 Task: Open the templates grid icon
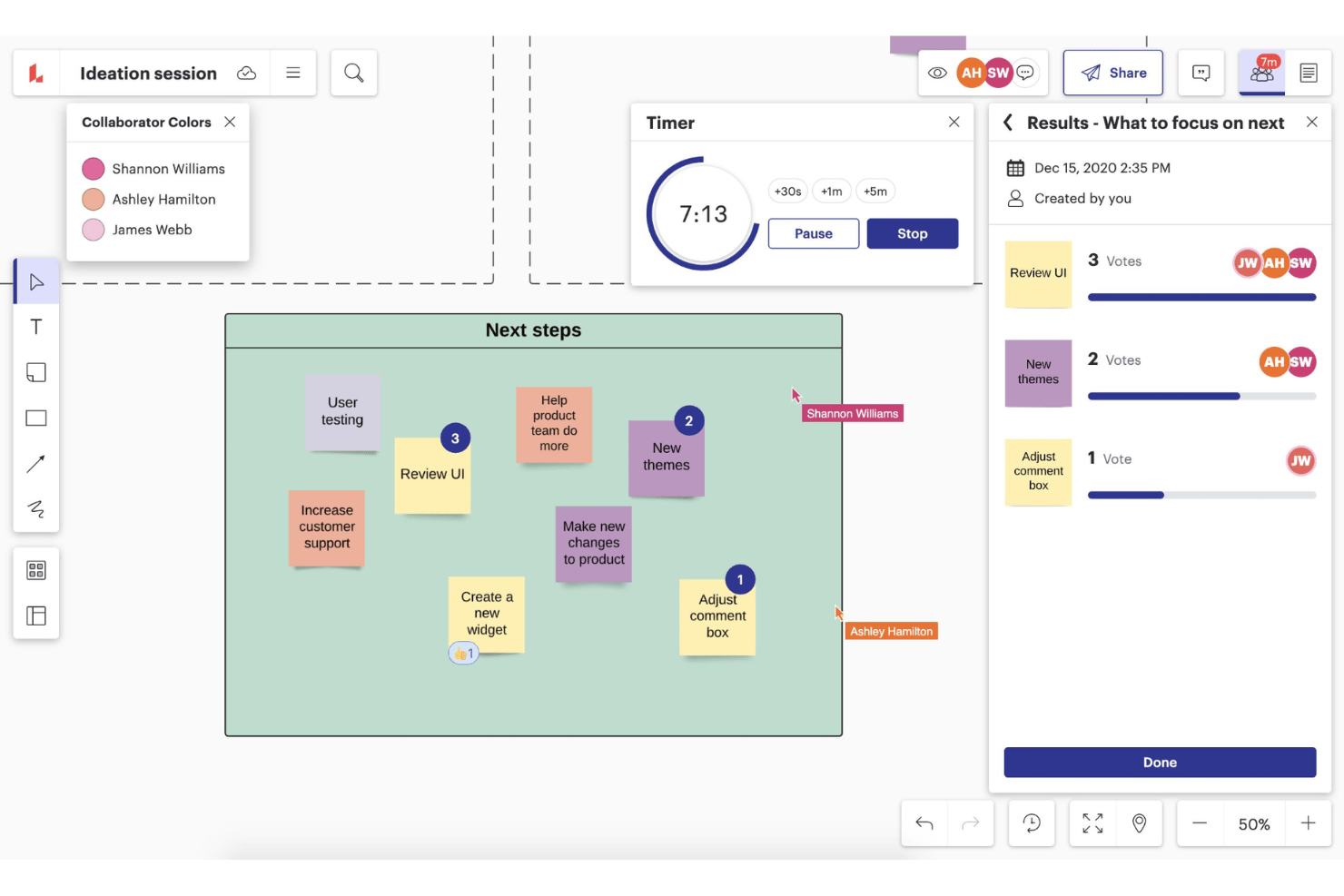click(x=36, y=570)
